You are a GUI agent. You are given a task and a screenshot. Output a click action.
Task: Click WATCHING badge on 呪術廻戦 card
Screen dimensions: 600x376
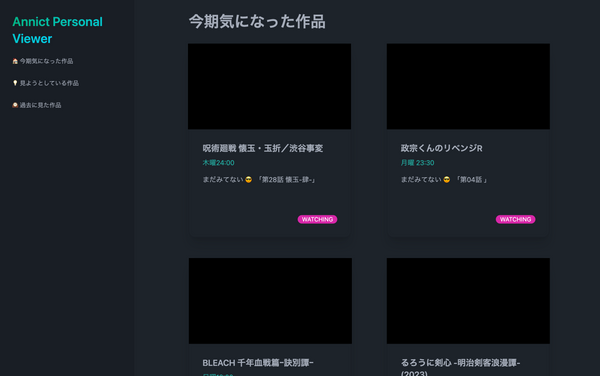coord(317,219)
